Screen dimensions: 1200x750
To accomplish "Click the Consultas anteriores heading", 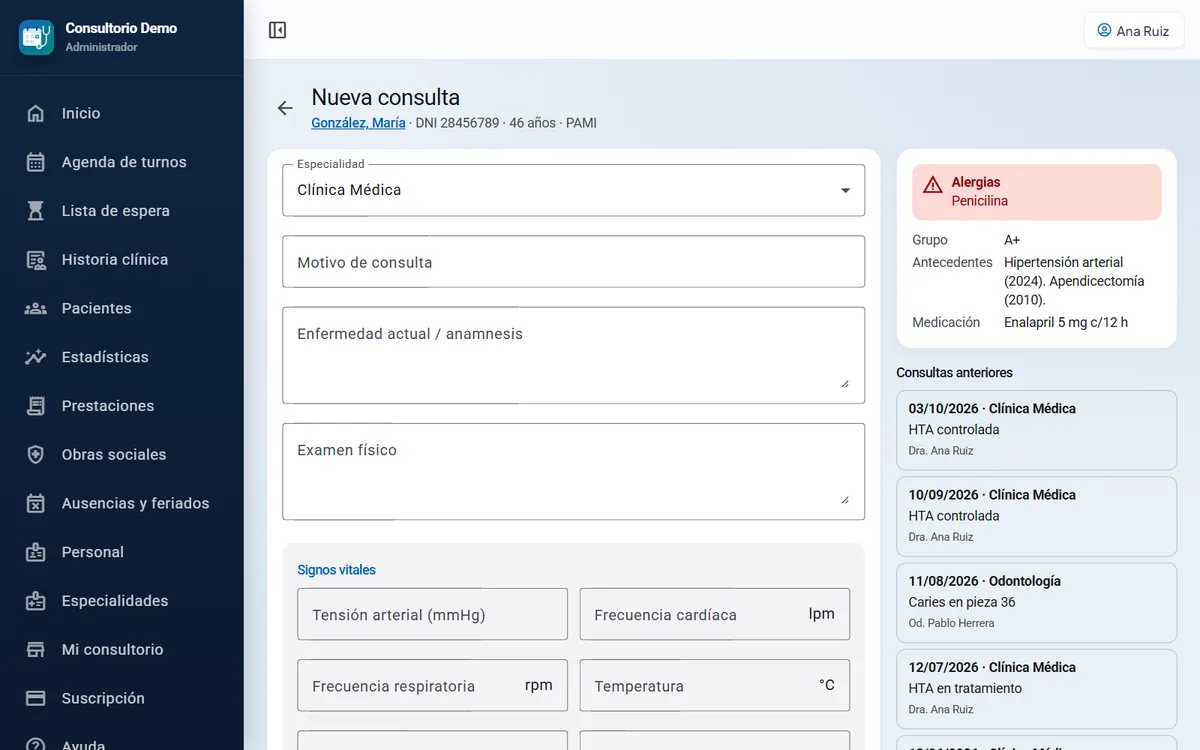I will 954,372.
